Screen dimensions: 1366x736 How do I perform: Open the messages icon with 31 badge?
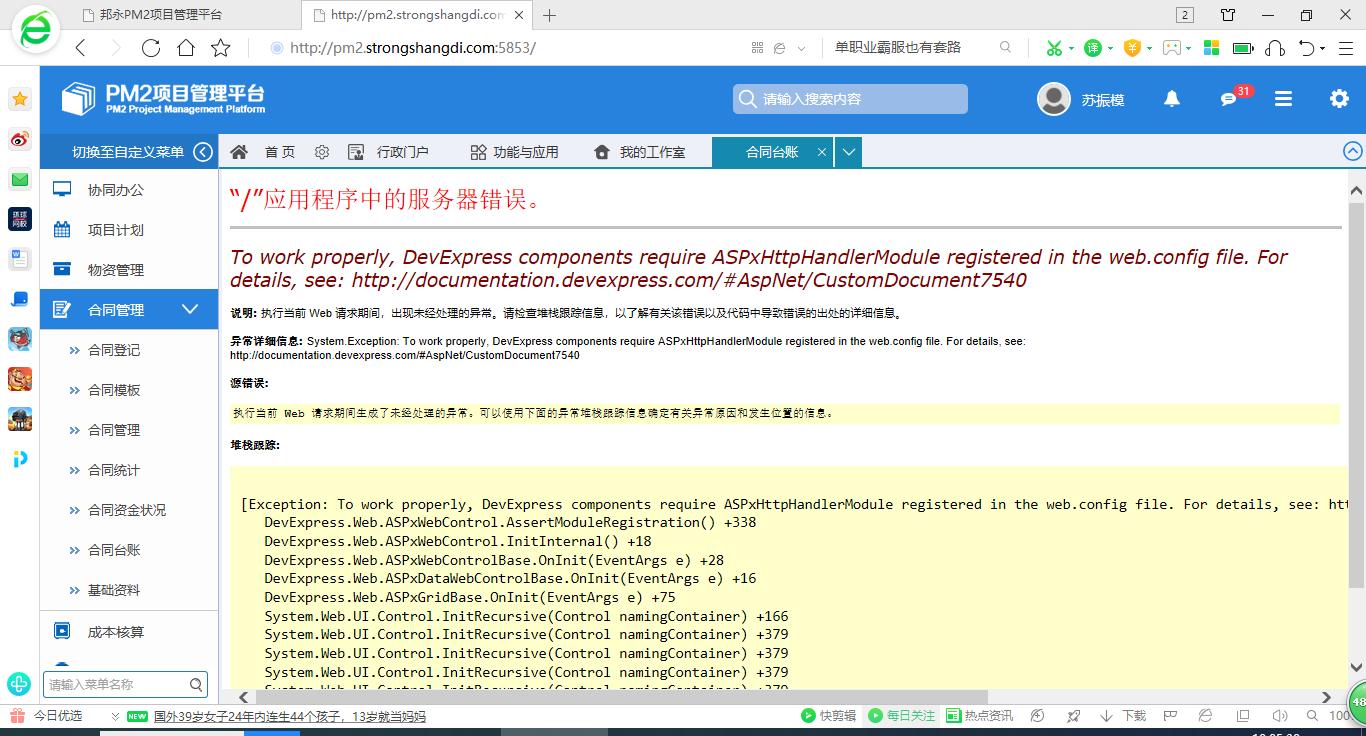click(x=1229, y=99)
